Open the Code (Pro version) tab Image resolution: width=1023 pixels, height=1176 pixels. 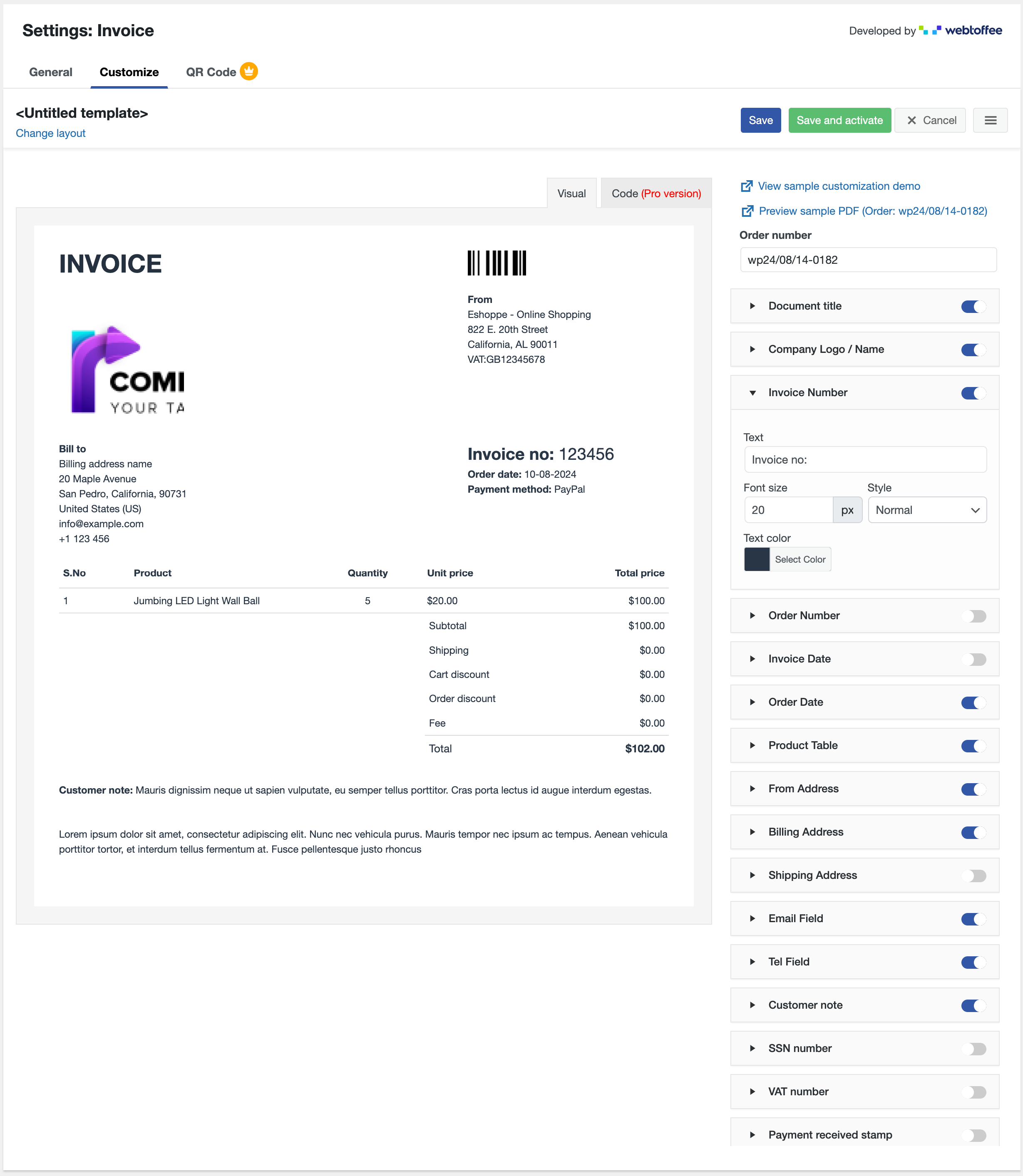(656, 194)
